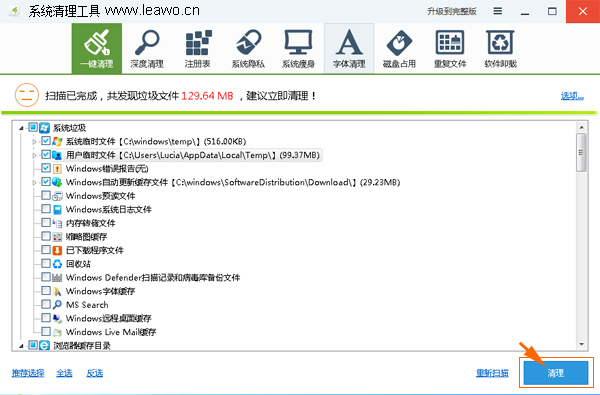
Task: Check the Windows预读文件 checkbox
Action: (46, 196)
